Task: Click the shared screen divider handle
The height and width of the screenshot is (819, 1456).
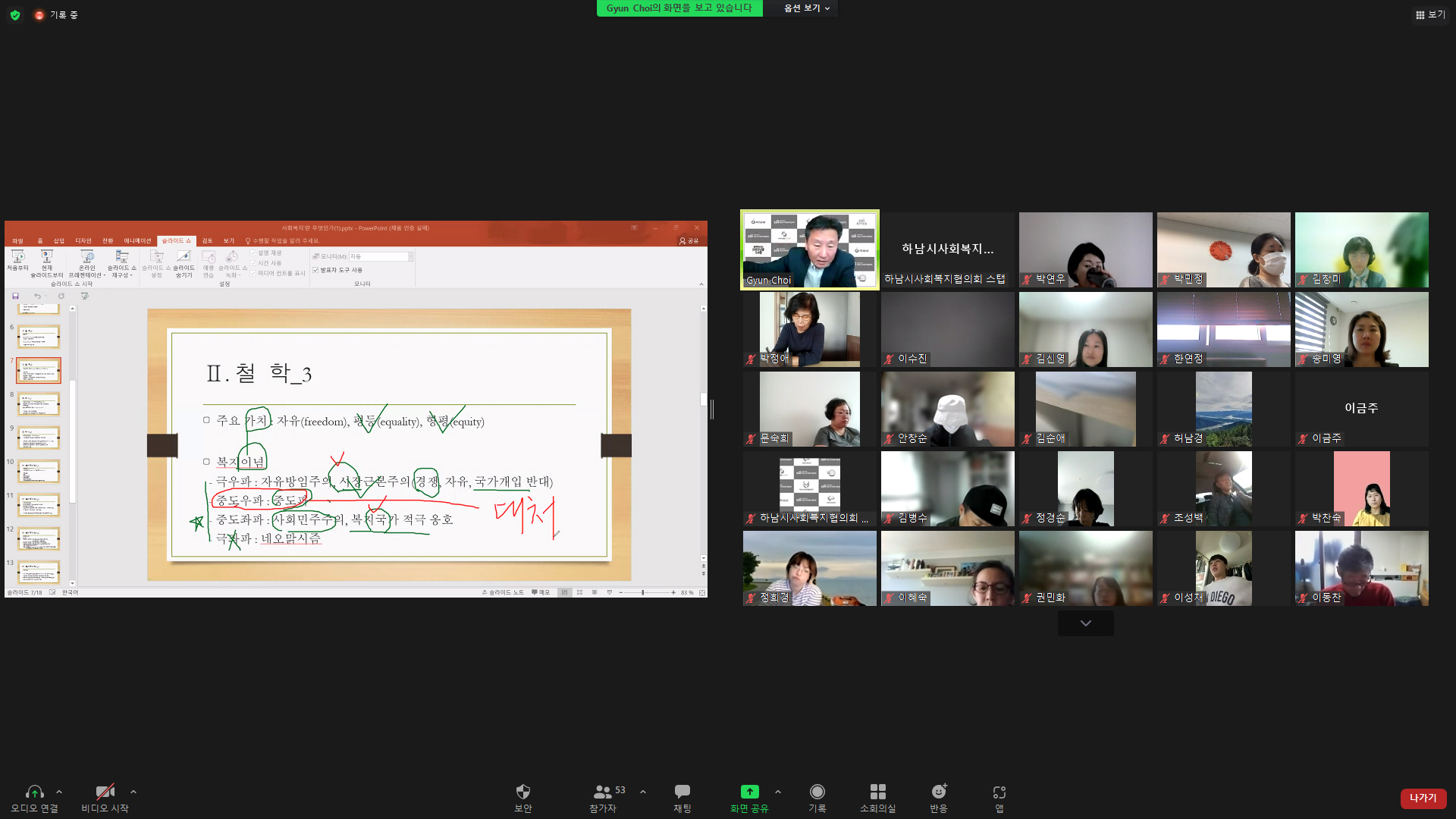Action: tap(712, 409)
